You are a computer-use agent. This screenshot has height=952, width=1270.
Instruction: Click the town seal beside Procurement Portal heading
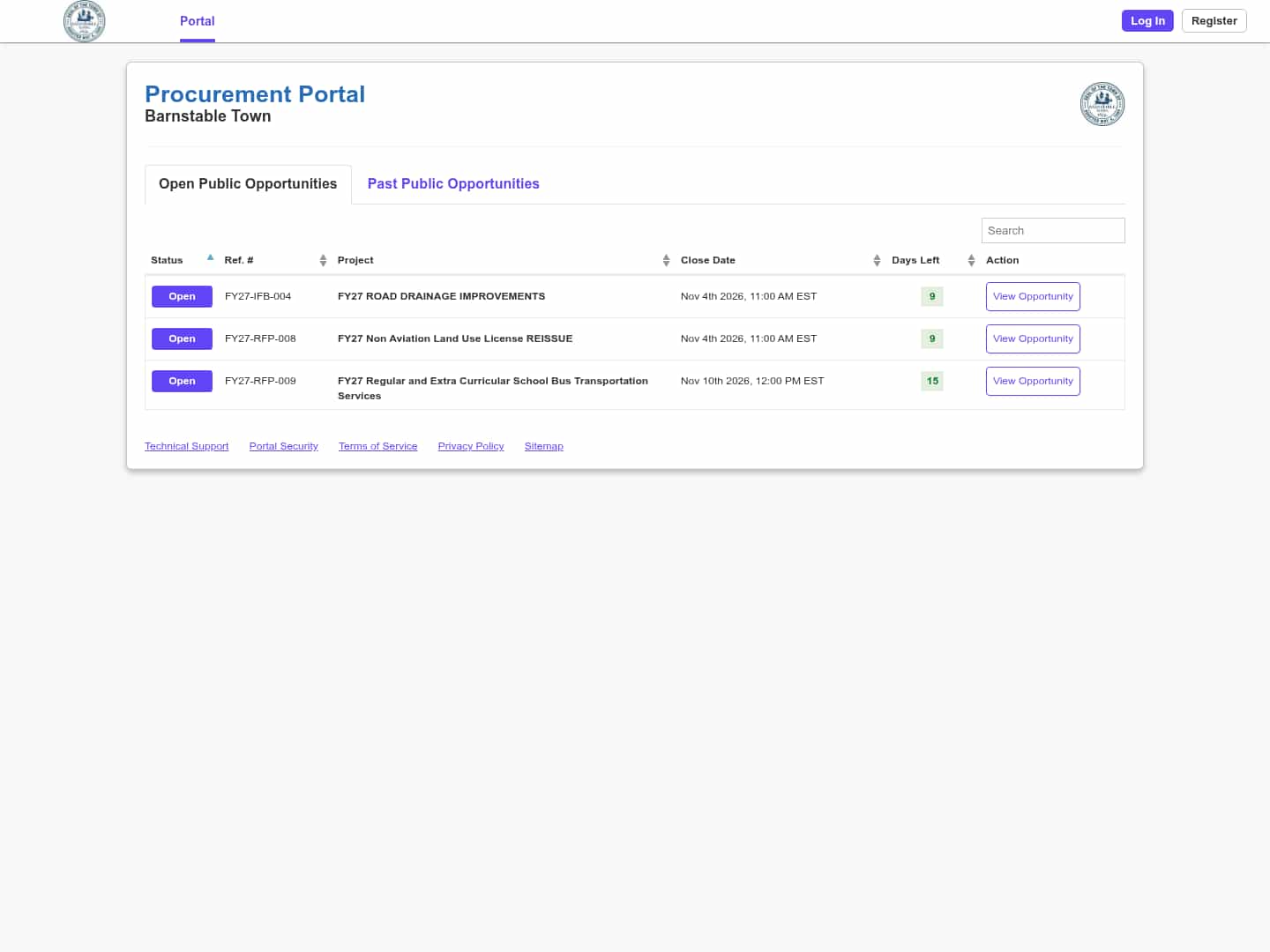[x=1102, y=104]
